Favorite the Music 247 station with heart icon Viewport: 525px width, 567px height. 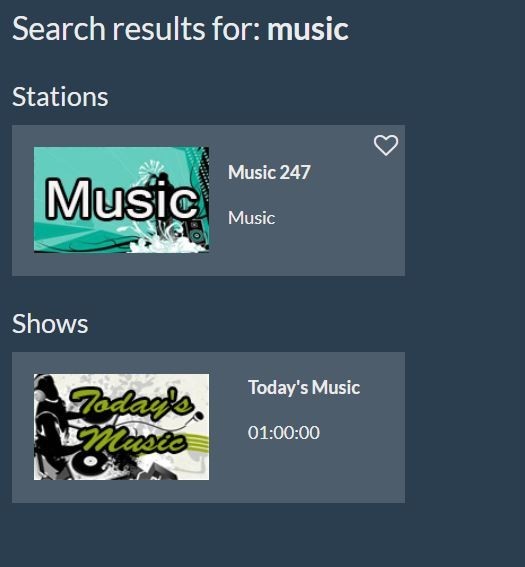[x=386, y=145]
